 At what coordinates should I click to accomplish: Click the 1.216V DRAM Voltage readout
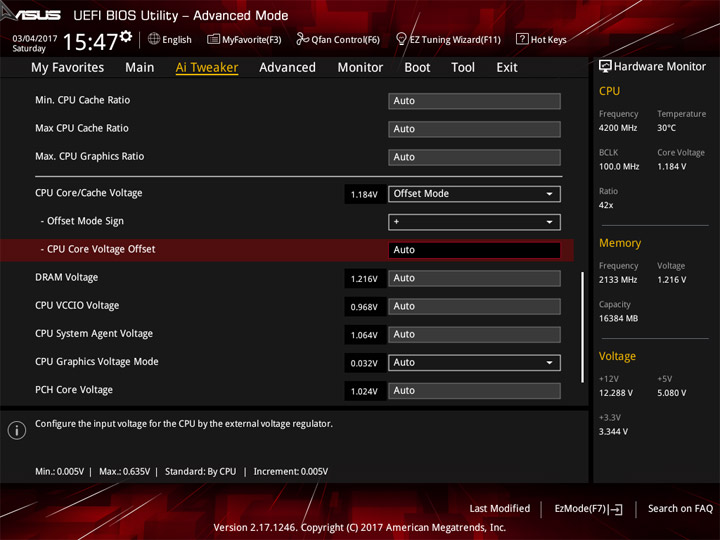[x=365, y=279]
